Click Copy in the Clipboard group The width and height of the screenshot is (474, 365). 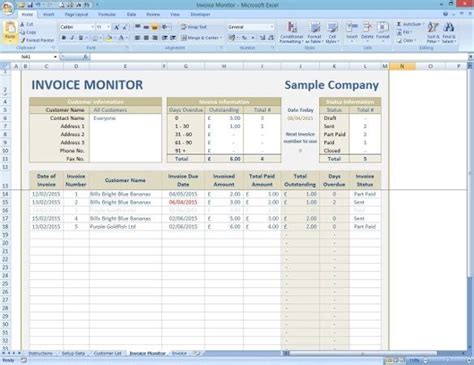(28, 32)
